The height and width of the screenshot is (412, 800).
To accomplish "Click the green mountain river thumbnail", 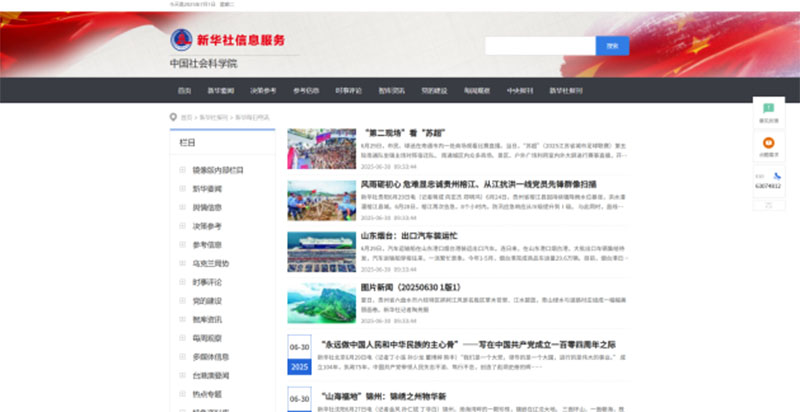I will point(321,303).
